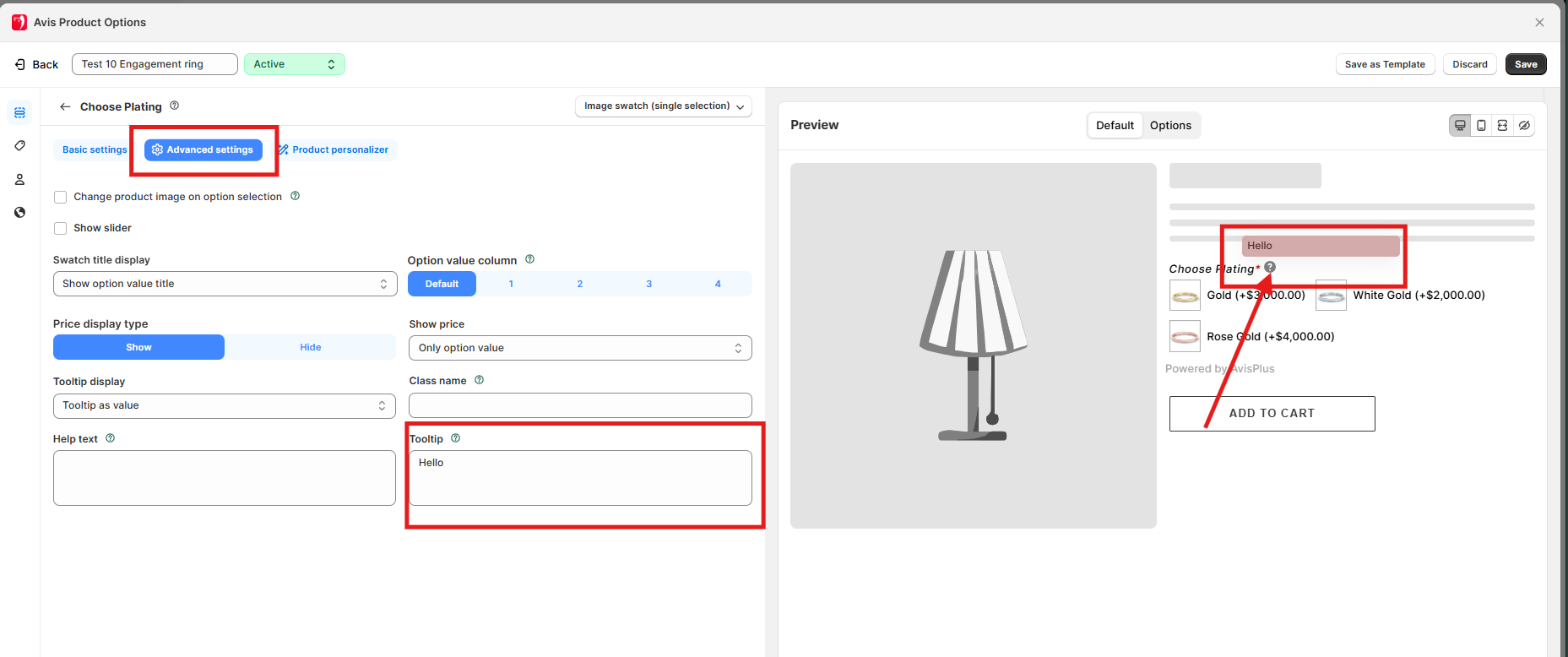
Task: Open the tag icon in left sidebar
Action: pyautogui.click(x=19, y=146)
